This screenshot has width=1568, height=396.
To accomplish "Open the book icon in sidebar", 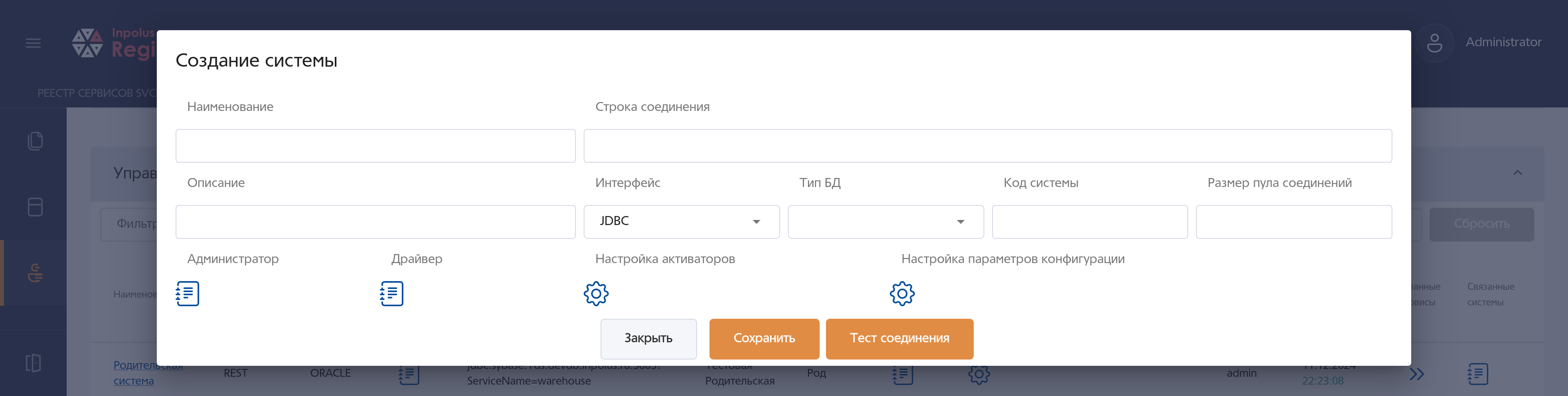I will (33, 363).
